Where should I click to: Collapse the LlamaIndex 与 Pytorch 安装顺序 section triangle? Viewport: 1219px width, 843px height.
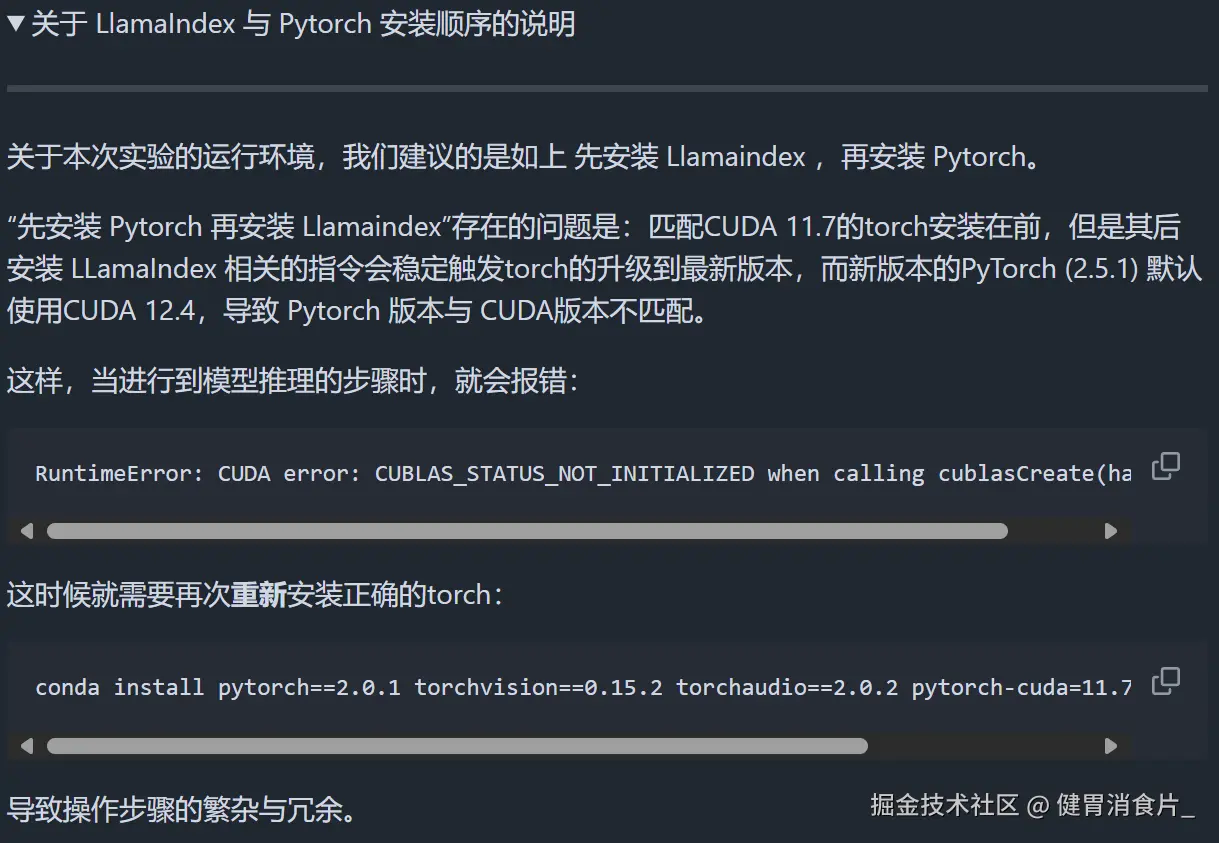(15, 24)
